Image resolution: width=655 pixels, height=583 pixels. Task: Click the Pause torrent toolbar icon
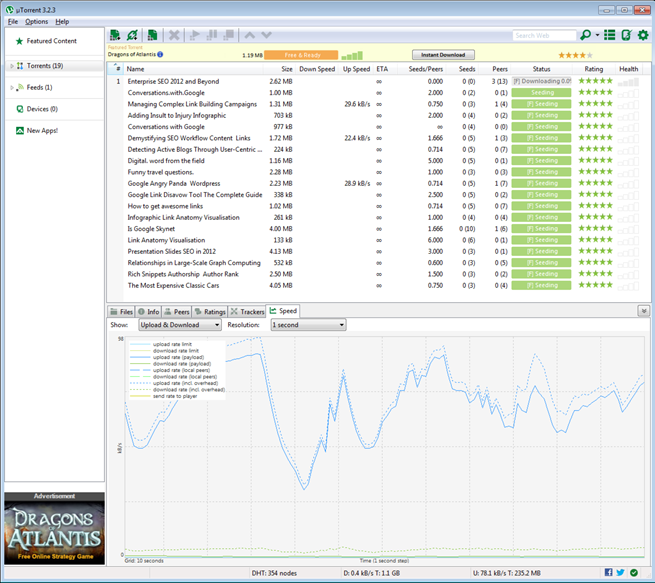pyautogui.click(x=212, y=35)
